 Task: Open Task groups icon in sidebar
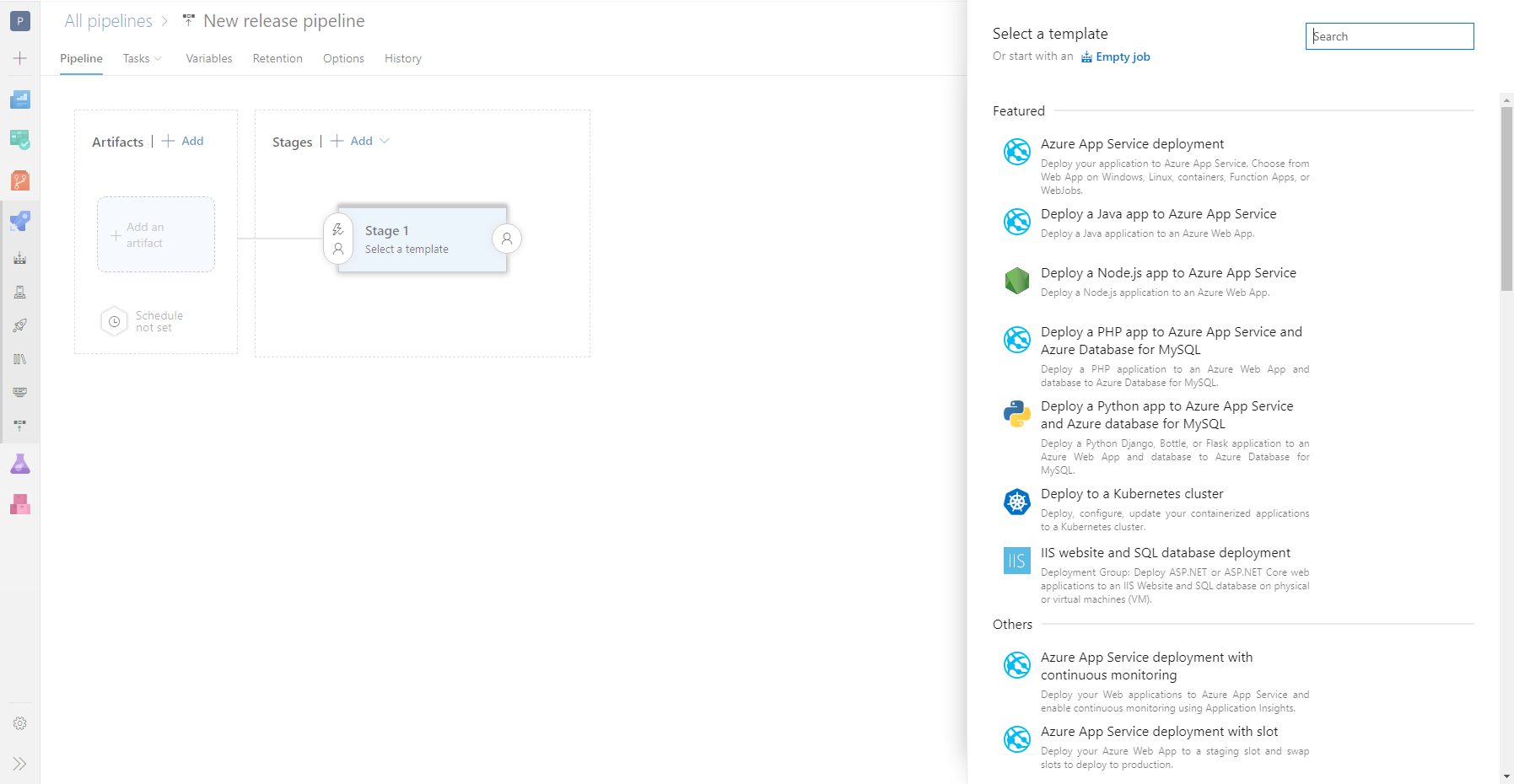20,393
